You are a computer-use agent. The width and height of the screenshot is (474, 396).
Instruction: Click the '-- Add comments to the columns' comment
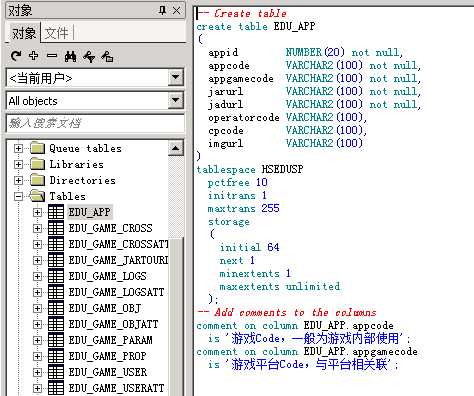[x=287, y=312]
